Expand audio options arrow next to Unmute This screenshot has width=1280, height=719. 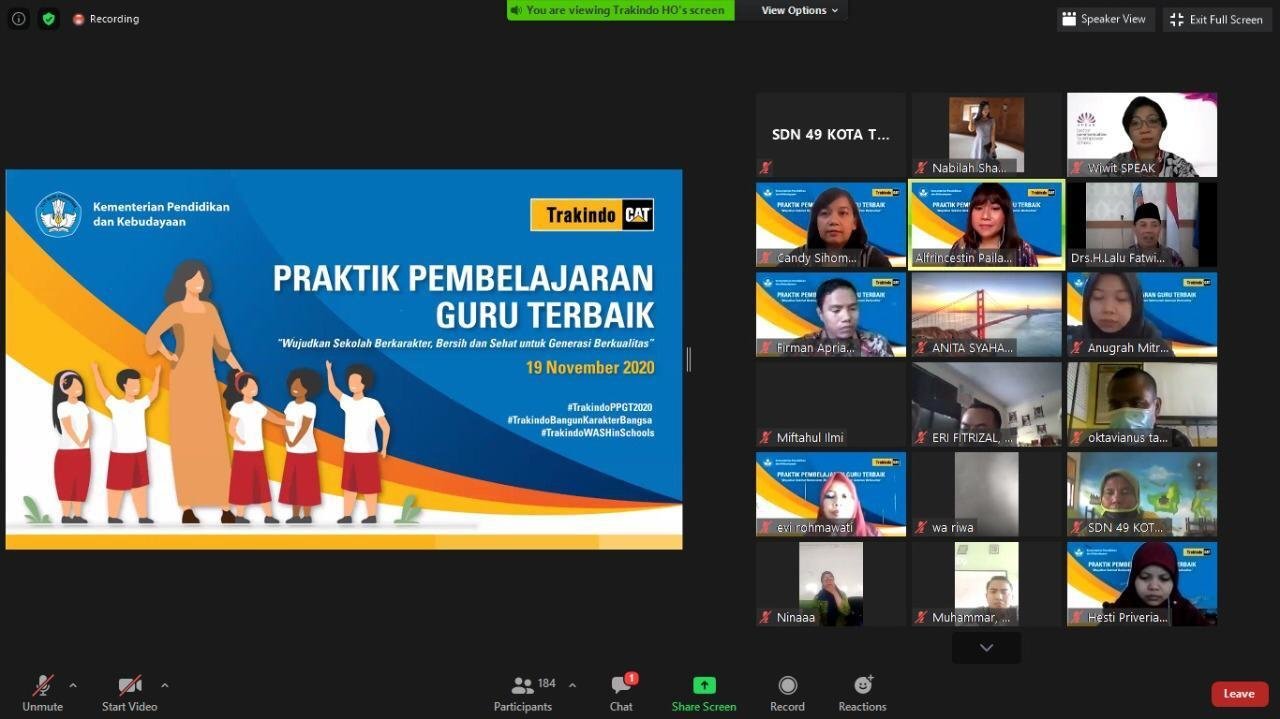[73, 685]
